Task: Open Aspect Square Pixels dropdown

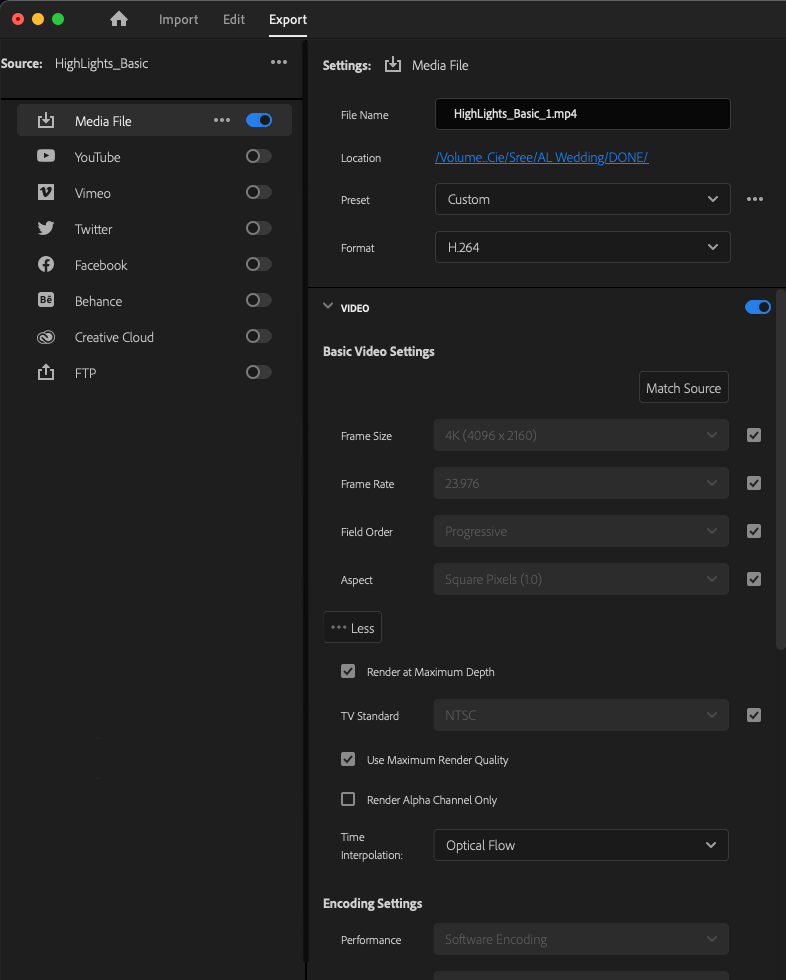Action: click(x=581, y=579)
